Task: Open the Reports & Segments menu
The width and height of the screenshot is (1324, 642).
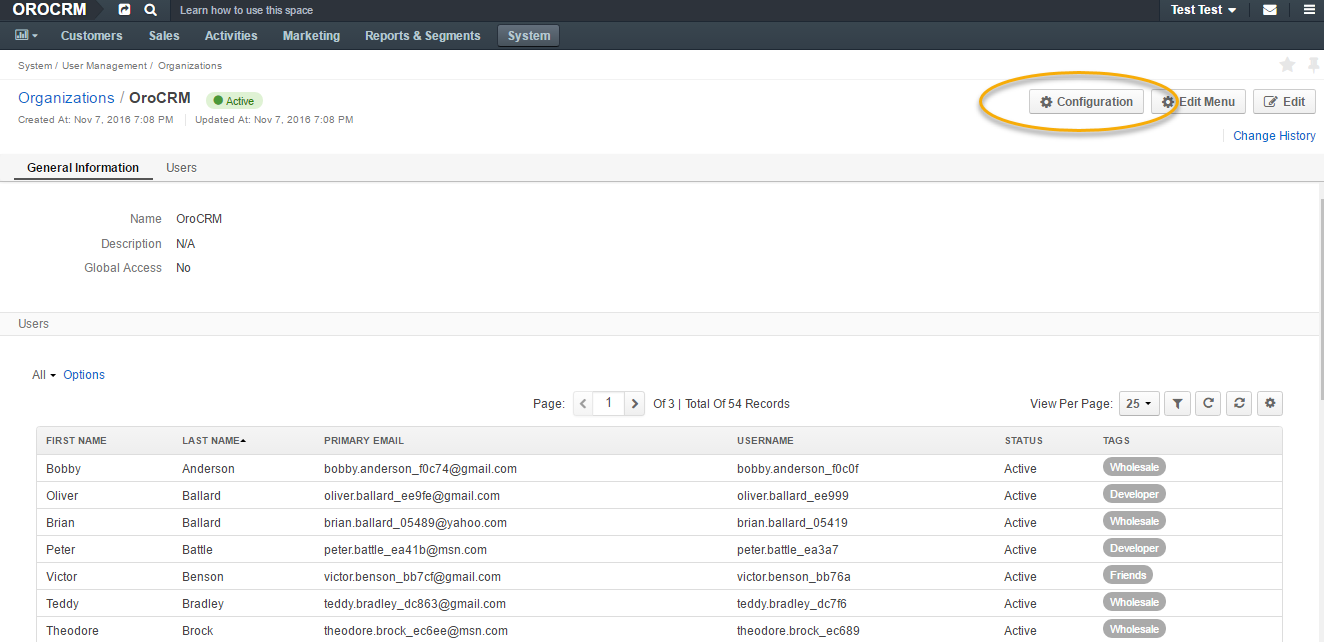Action: click(423, 36)
